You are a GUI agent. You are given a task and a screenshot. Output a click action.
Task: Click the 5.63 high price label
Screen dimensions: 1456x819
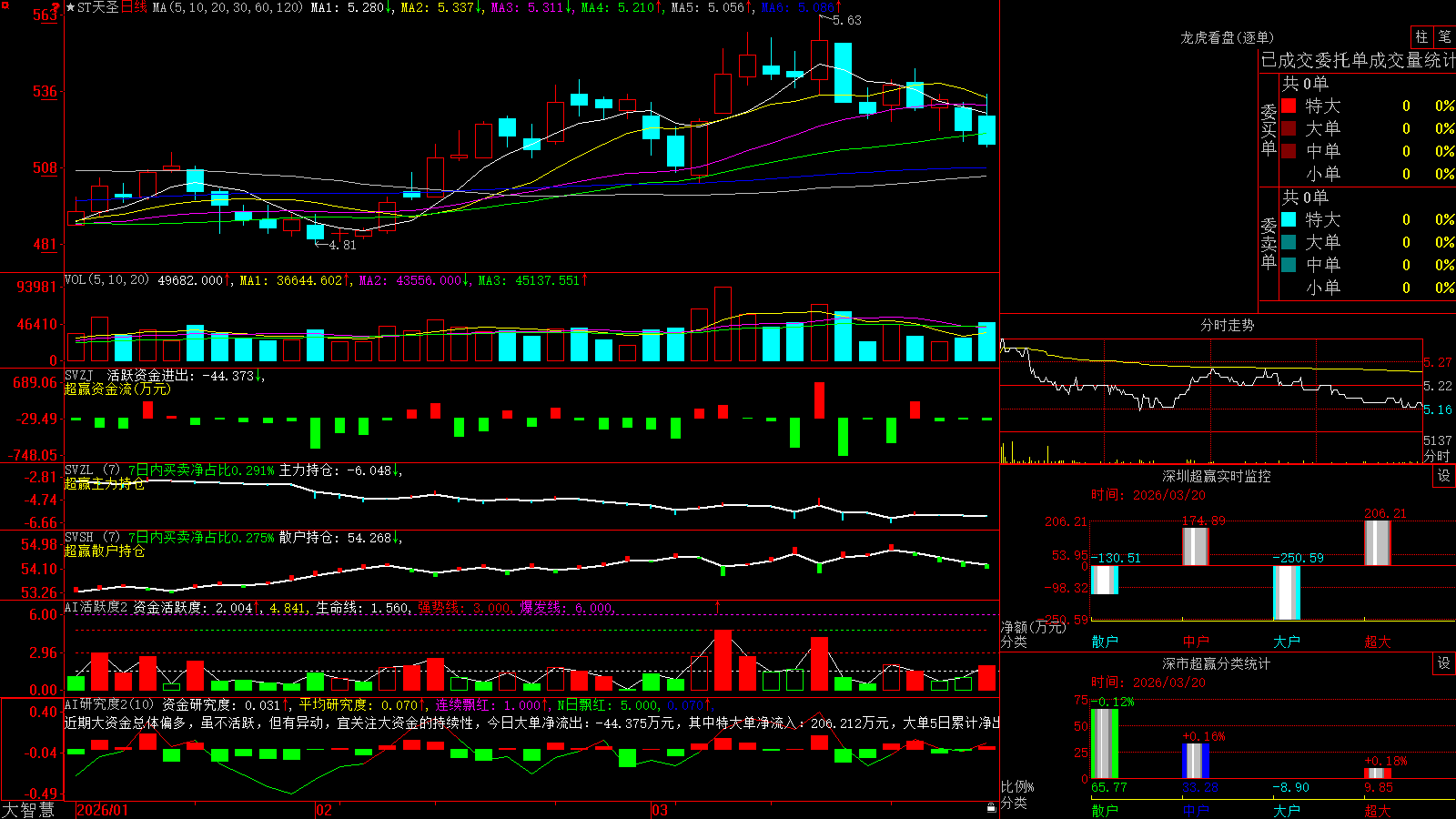click(847, 20)
